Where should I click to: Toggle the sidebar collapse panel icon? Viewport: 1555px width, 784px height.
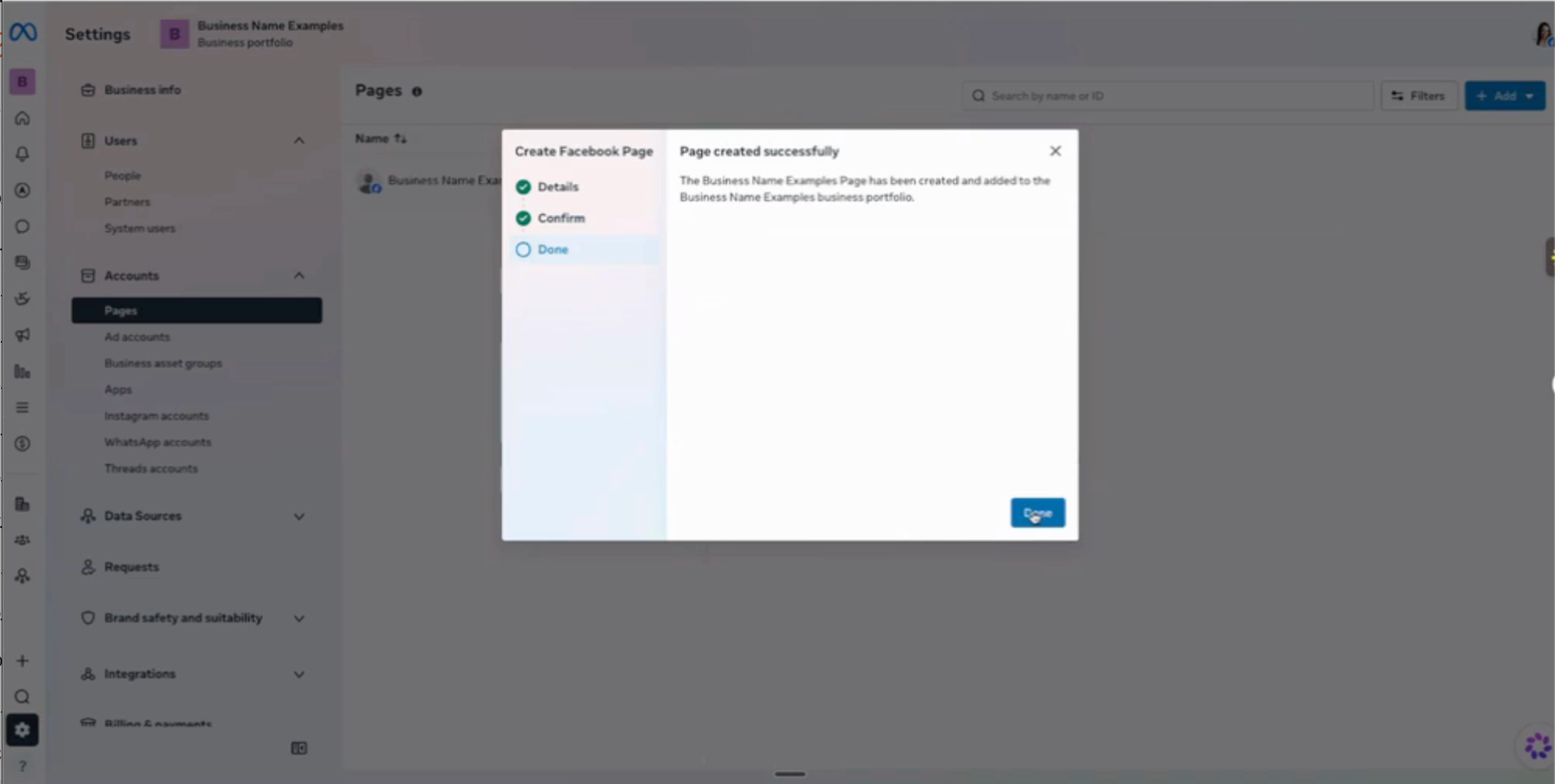pos(299,748)
